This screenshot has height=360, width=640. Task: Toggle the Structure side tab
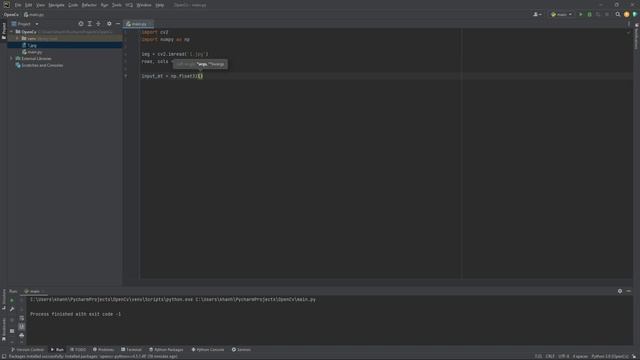(x=4, y=299)
